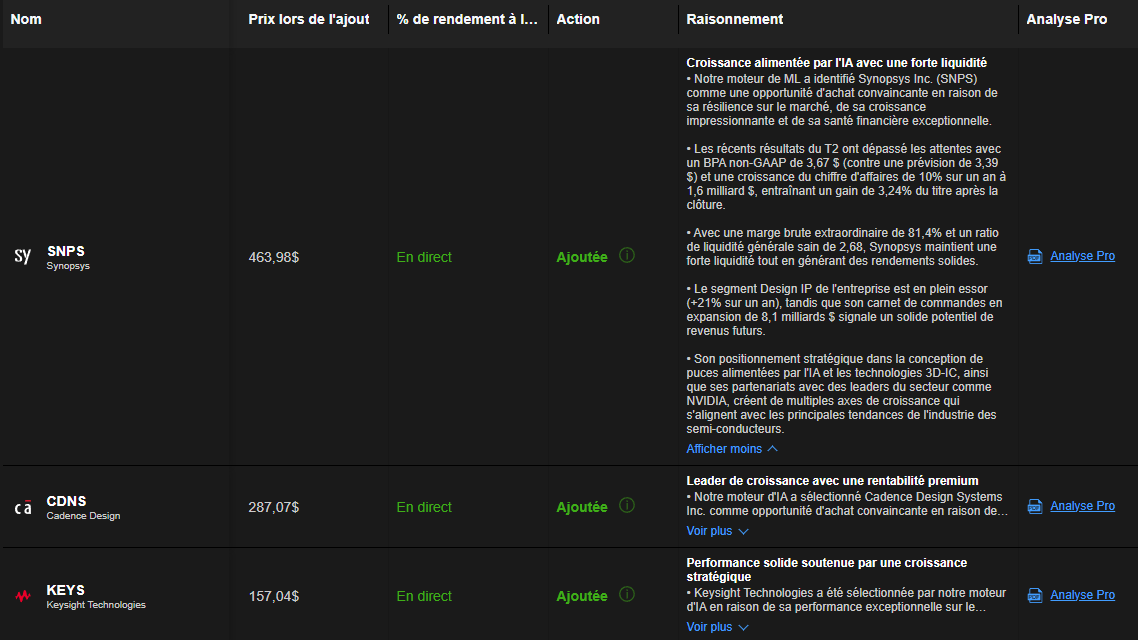Open info icon next to CDNS Ajoutée
1138x640 pixels.
point(626,505)
